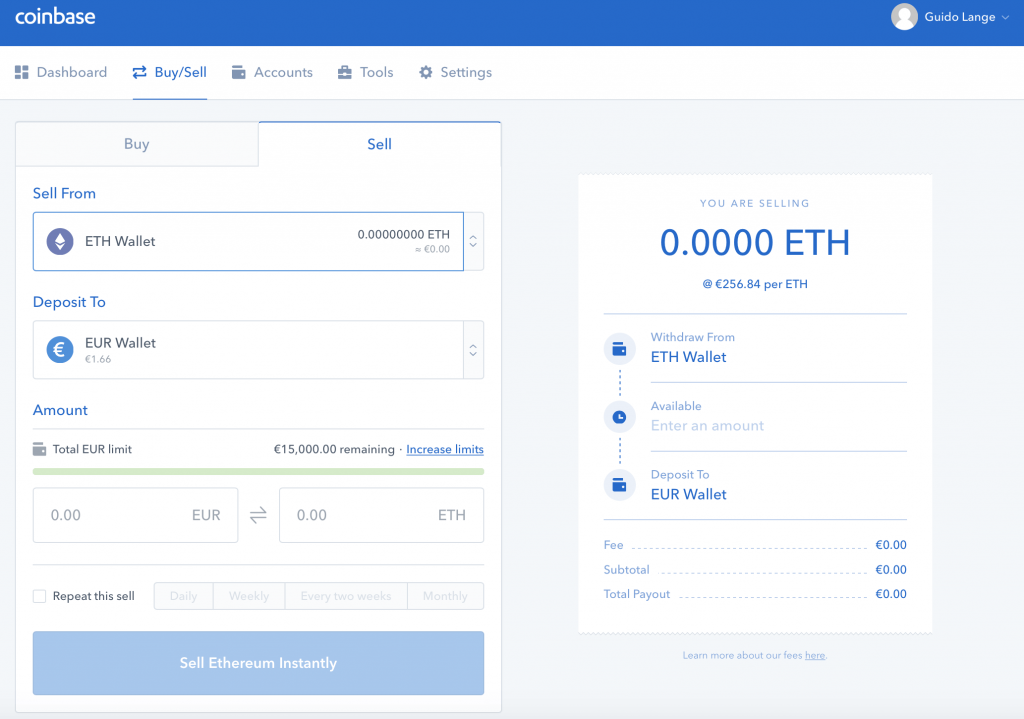
Task: Click the 0.0000 ETH selling amount
Action: [x=755, y=243]
